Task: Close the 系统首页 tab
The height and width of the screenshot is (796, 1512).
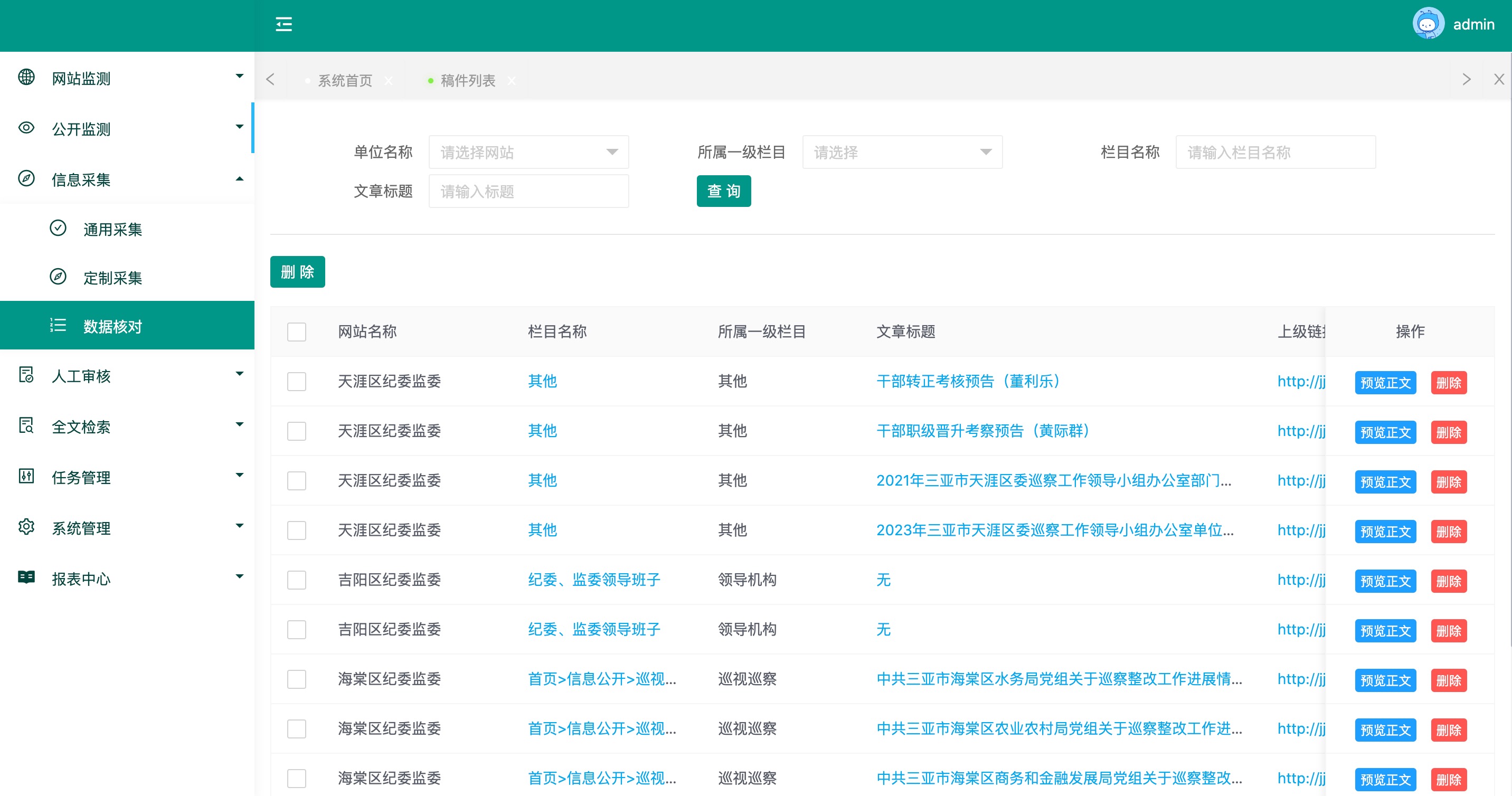Action: pos(389,80)
